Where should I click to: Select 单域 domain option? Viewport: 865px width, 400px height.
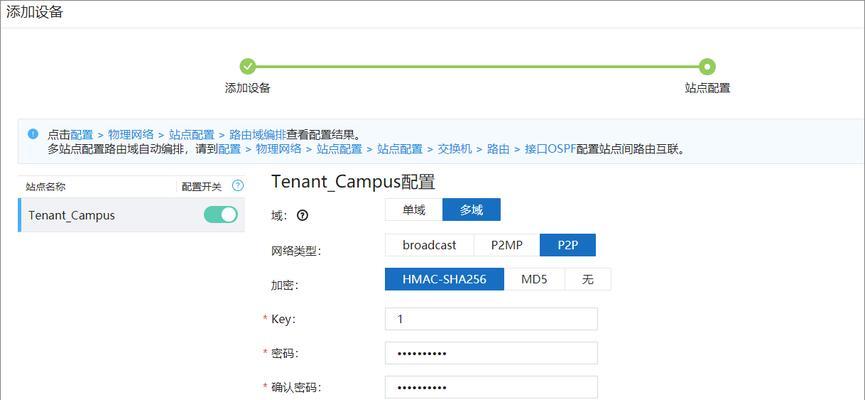click(x=414, y=210)
